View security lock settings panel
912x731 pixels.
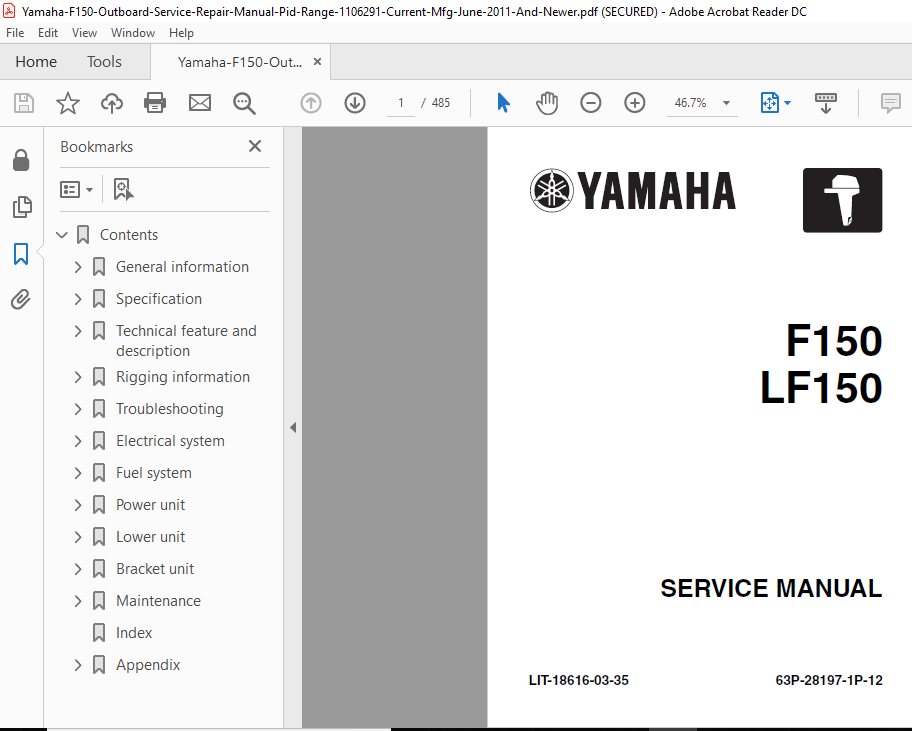[21, 160]
